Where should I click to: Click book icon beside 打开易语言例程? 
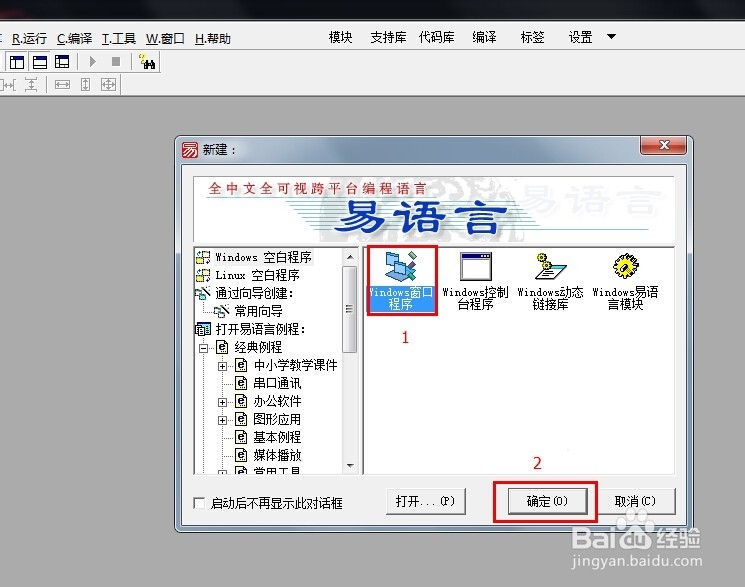tap(203, 329)
